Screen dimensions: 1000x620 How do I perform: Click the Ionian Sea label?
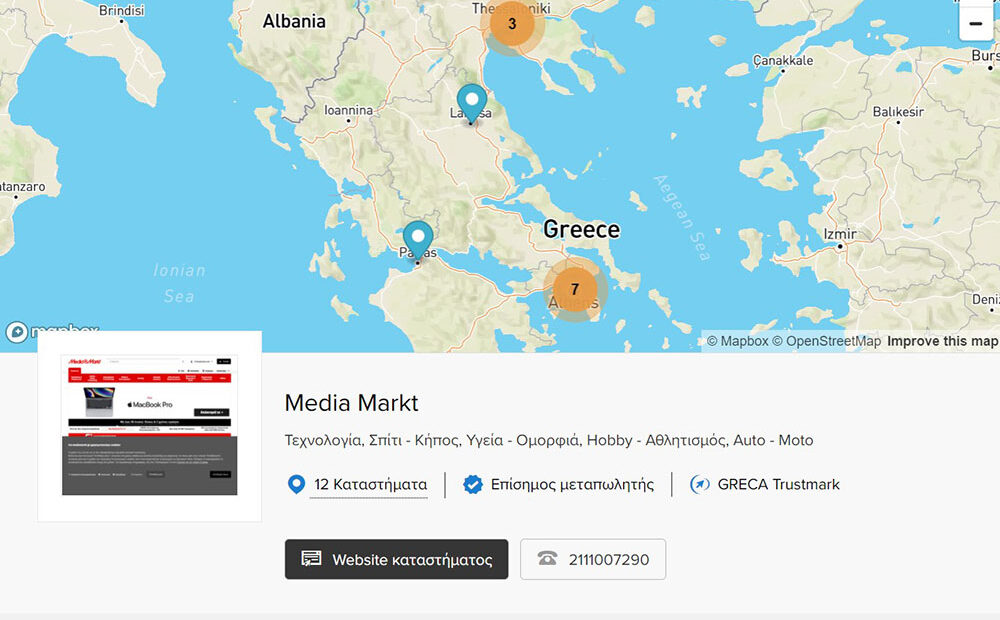tap(179, 283)
